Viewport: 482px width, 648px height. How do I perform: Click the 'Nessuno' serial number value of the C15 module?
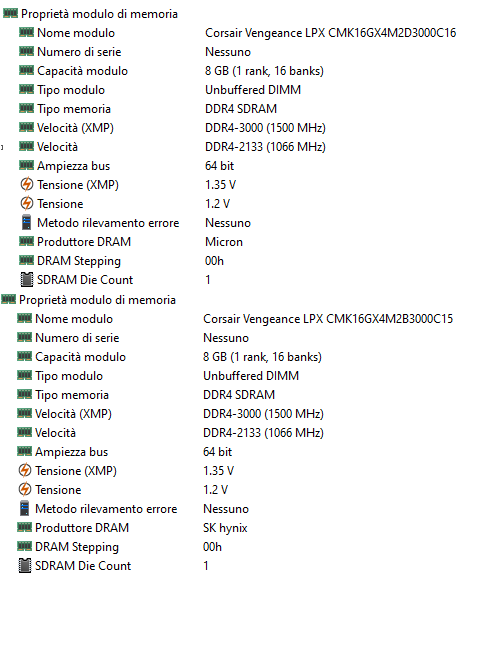pyautogui.click(x=226, y=338)
